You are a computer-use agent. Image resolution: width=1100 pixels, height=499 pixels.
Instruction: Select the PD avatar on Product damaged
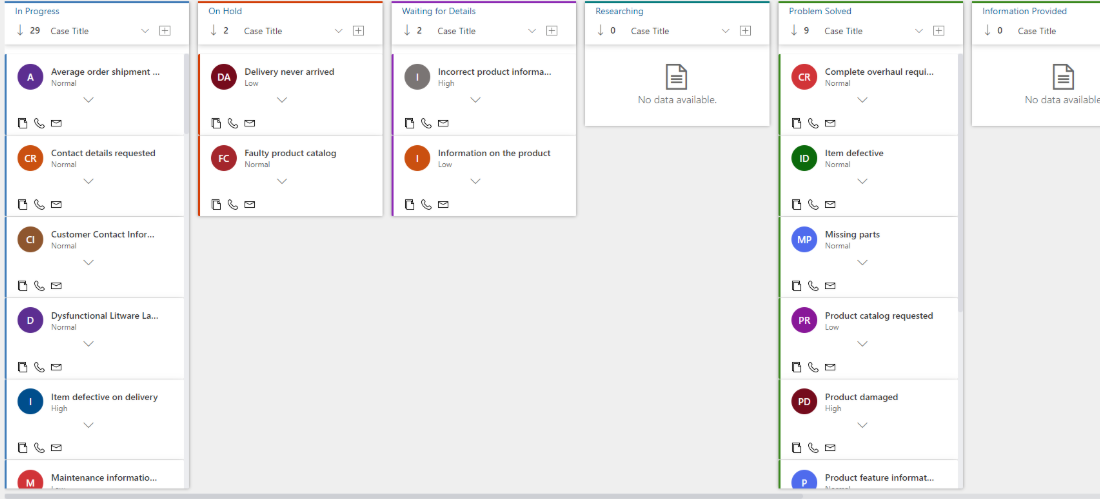804,402
